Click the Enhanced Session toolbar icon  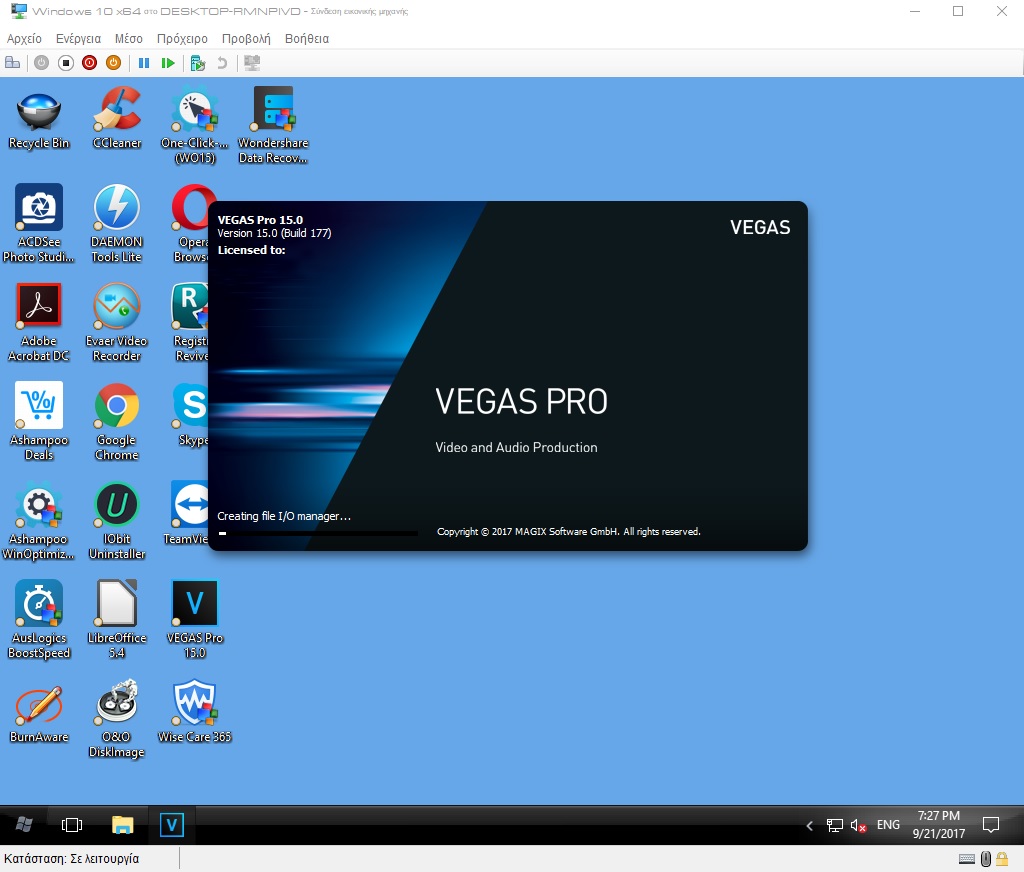tap(252, 63)
